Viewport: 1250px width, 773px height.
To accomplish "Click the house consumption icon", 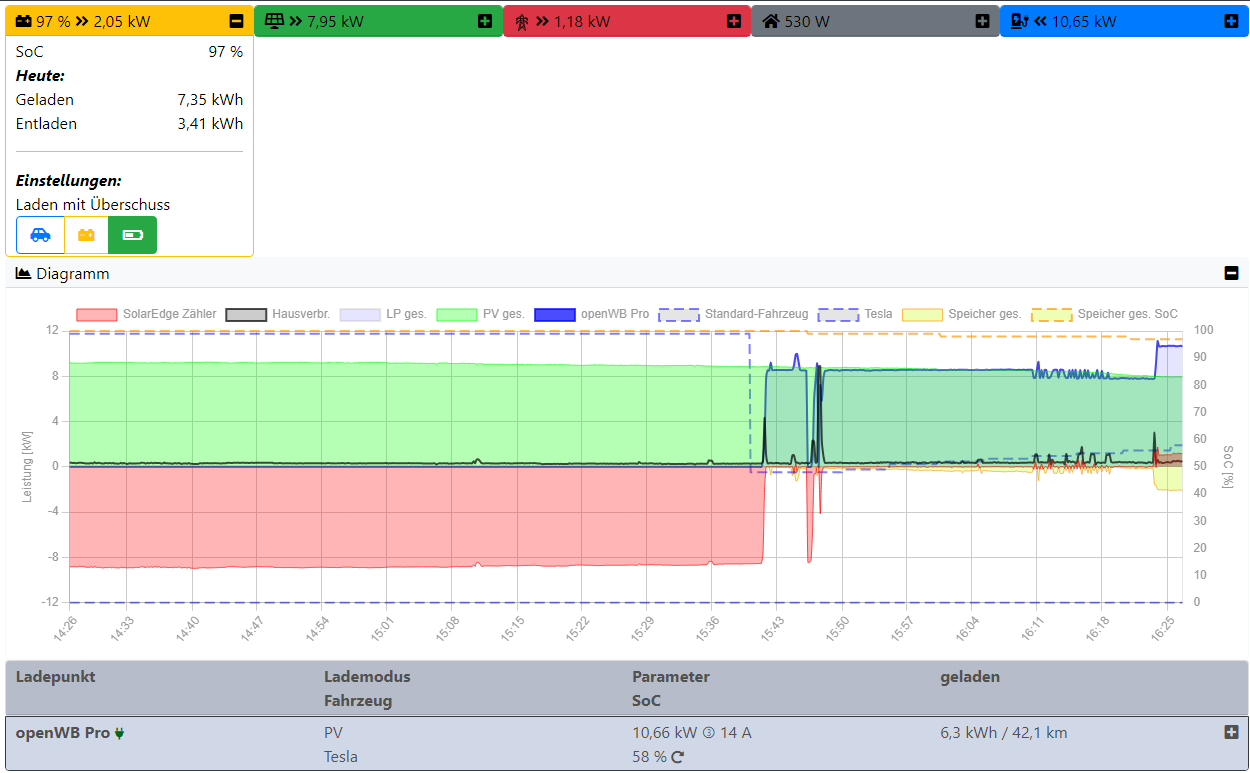I will (771, 21).
